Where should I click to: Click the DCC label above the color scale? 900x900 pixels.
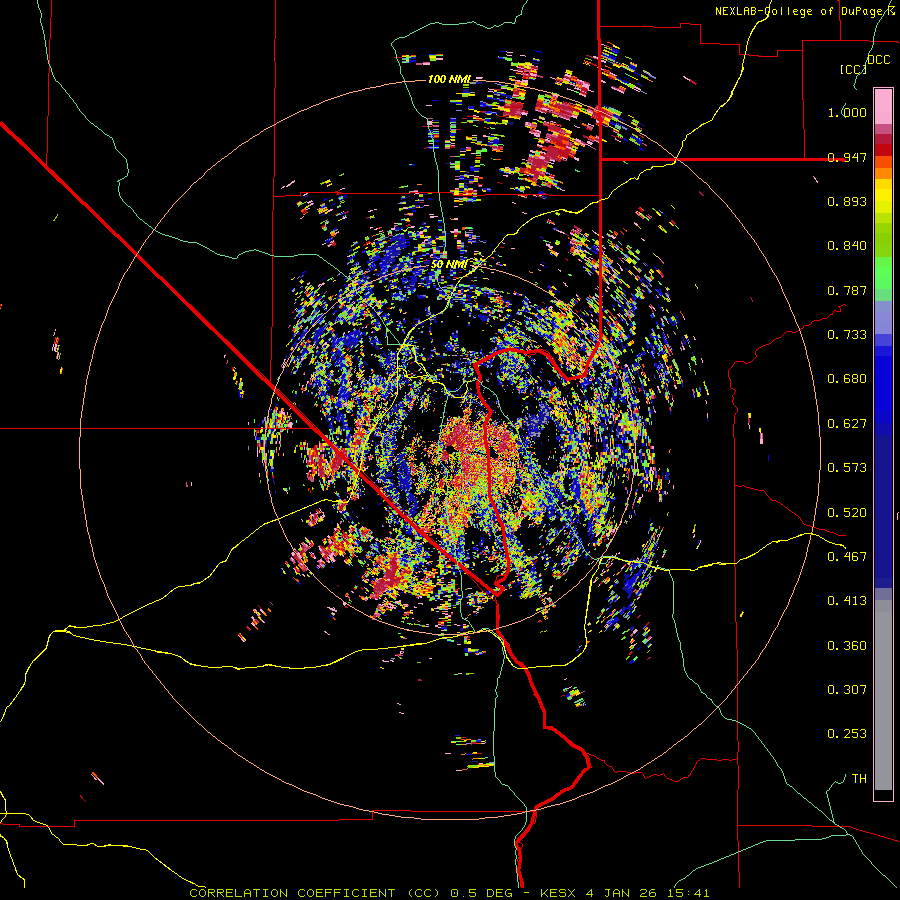[x=879, y=60]
